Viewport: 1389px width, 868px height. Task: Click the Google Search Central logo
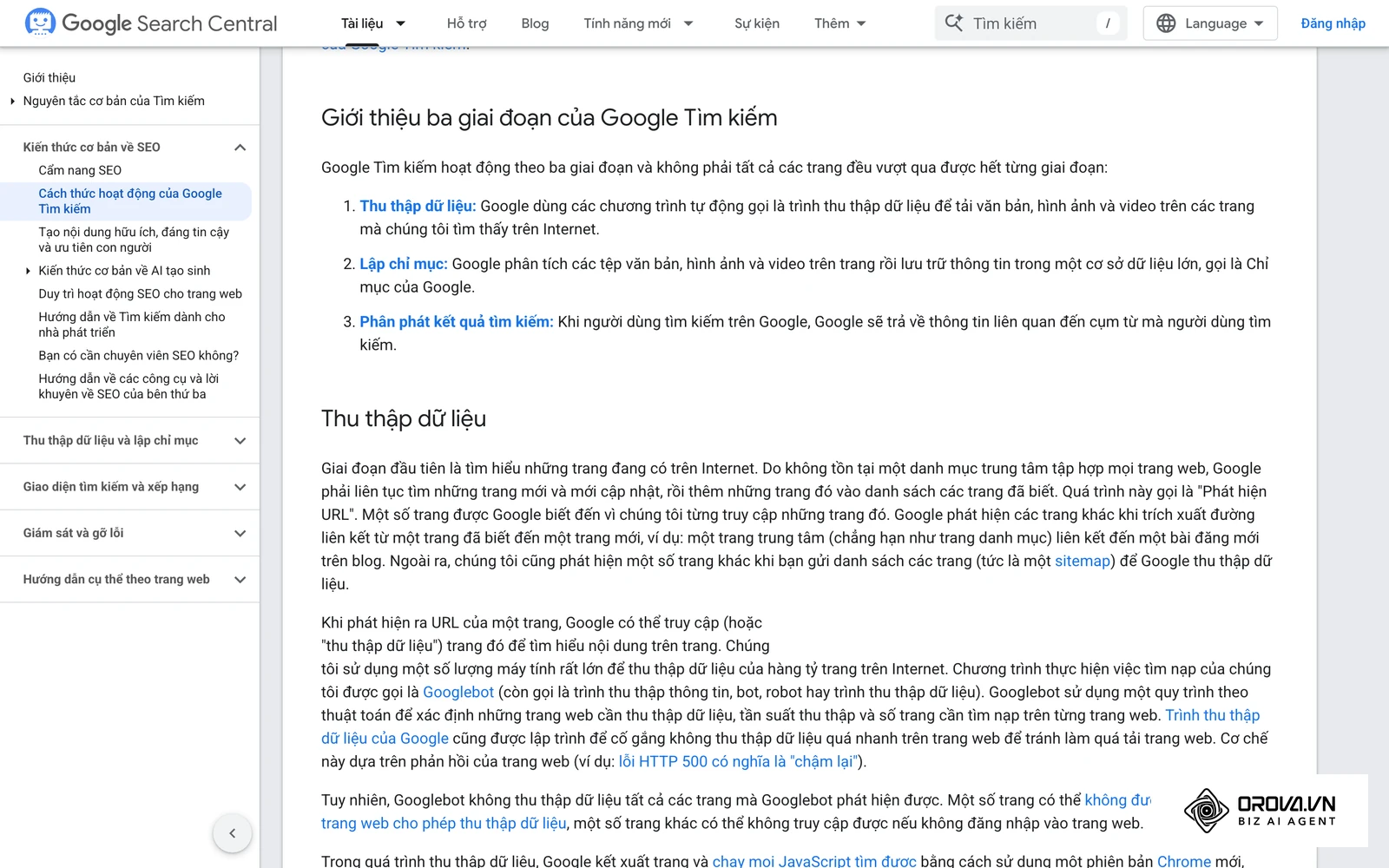(x=152, y=23)
